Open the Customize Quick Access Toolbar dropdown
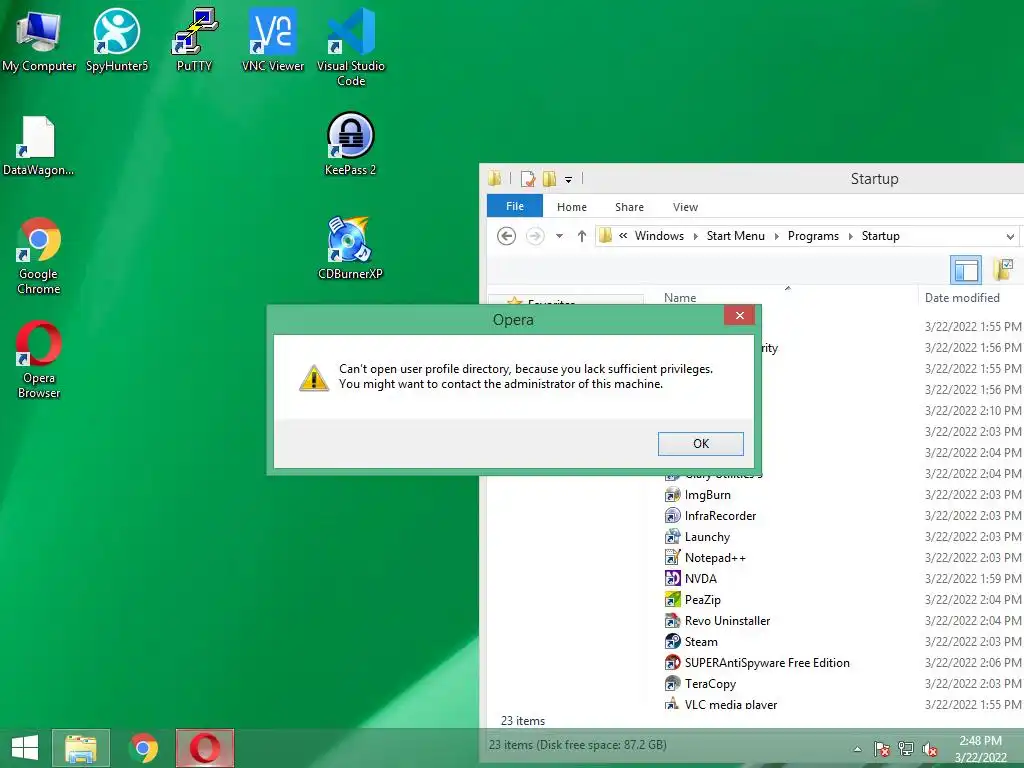The height and width of the screenshot is (768, 1024). click(568, 180)
